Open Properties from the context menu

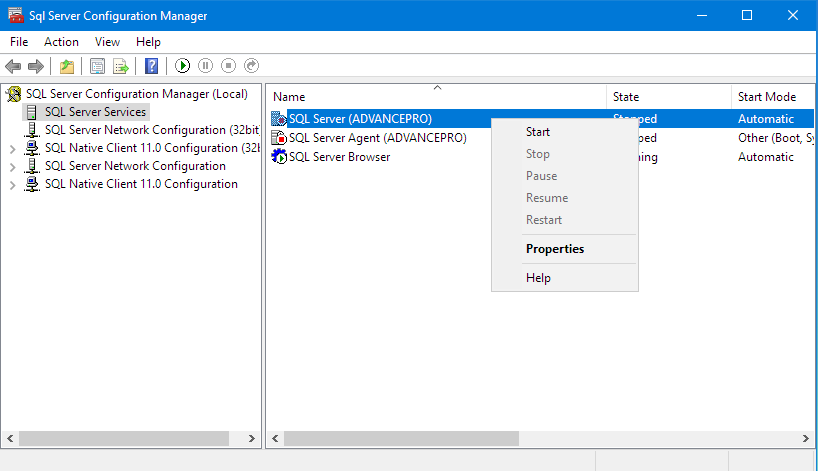[554, 249]
